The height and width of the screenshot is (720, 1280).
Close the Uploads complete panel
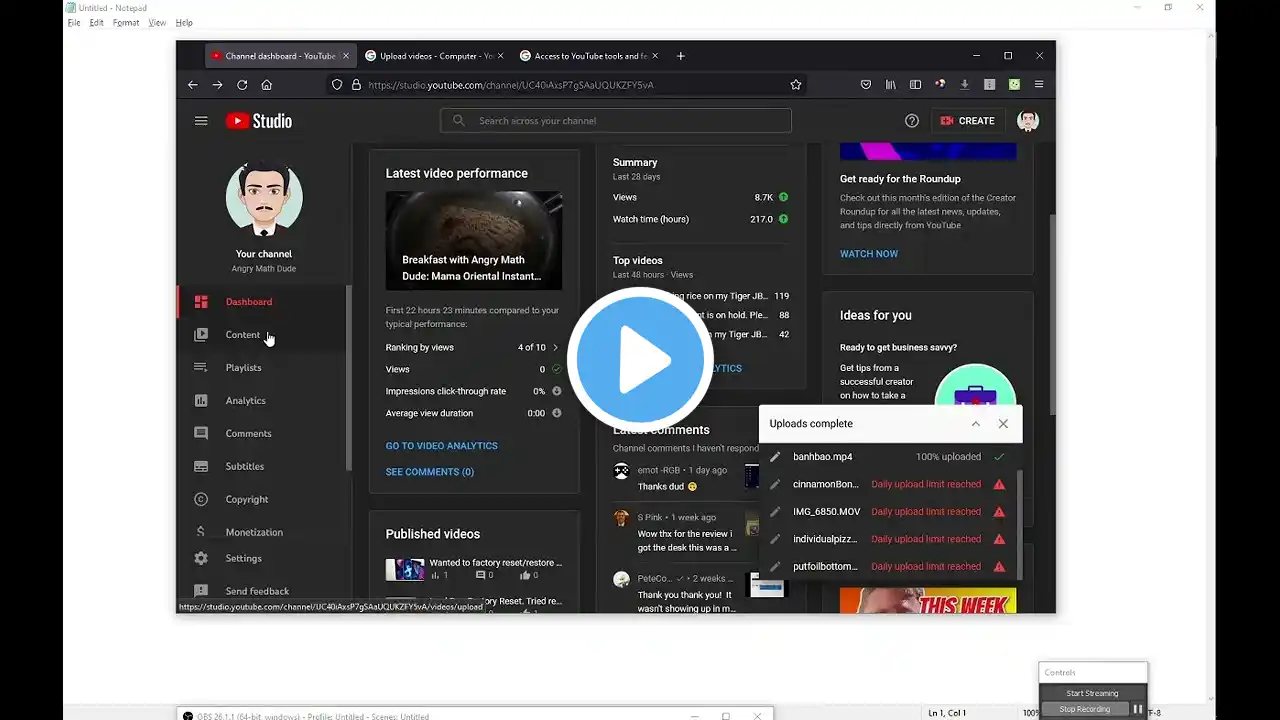[1003, 424]
